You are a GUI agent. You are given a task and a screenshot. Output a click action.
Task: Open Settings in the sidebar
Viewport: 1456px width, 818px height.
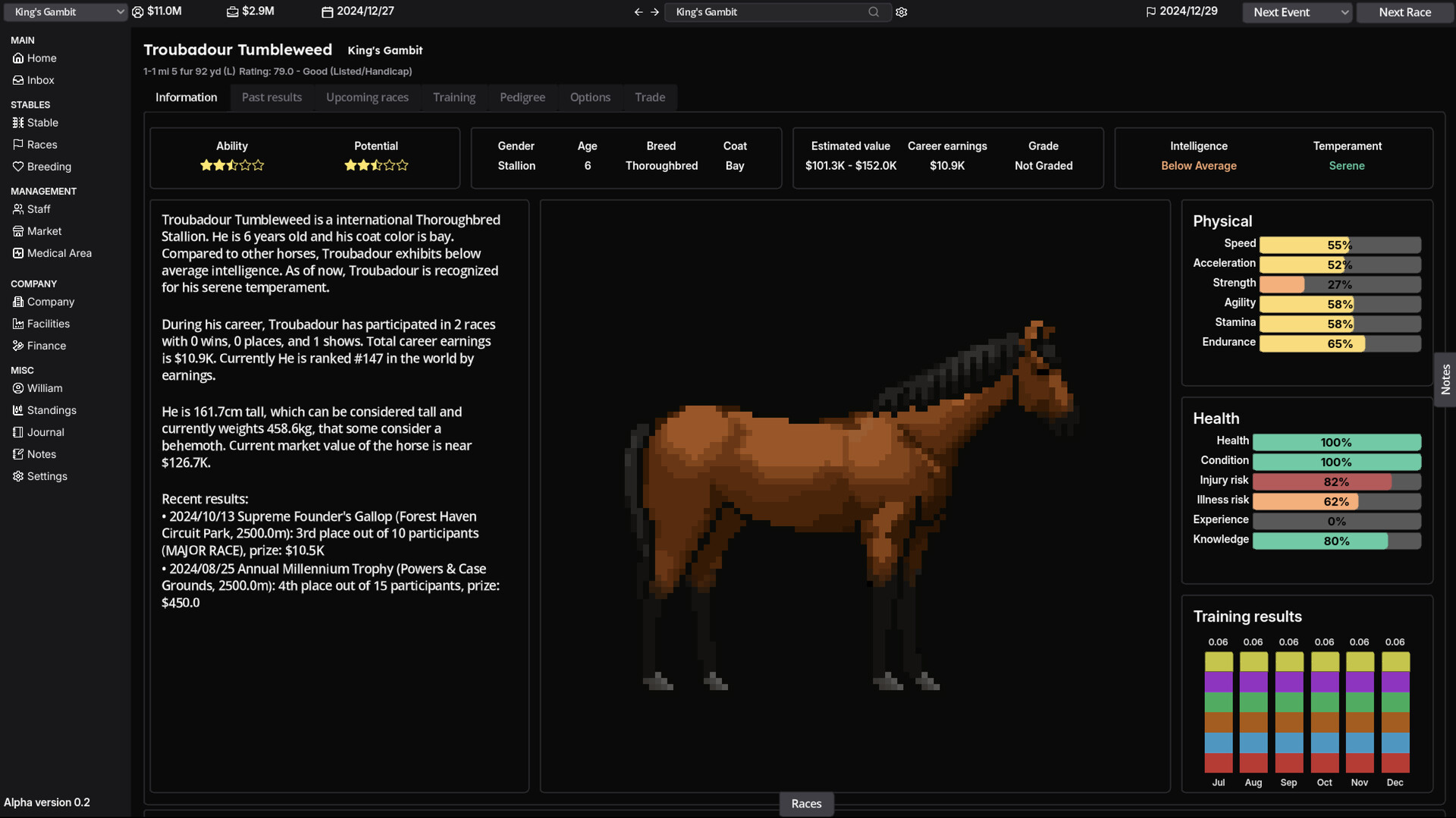point(47,476)
